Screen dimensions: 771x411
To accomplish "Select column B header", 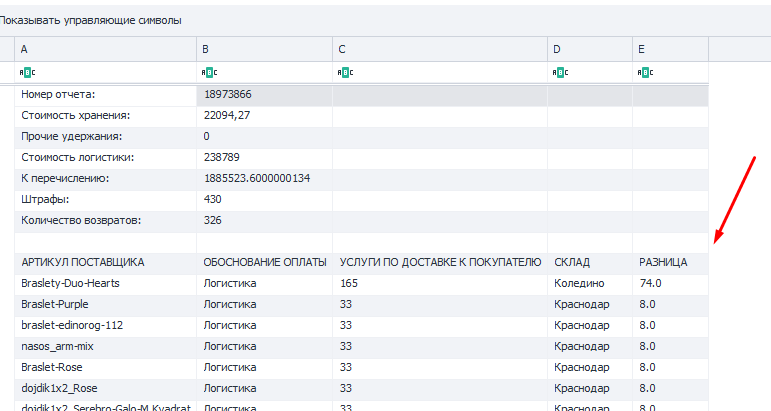I will tap(265, 49).
